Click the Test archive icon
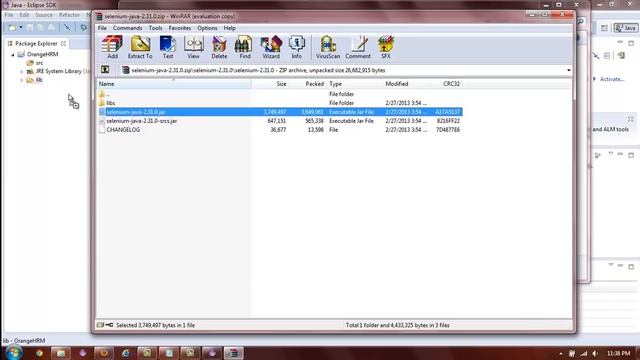Screen dimensions: 640x360 point(168,47)
